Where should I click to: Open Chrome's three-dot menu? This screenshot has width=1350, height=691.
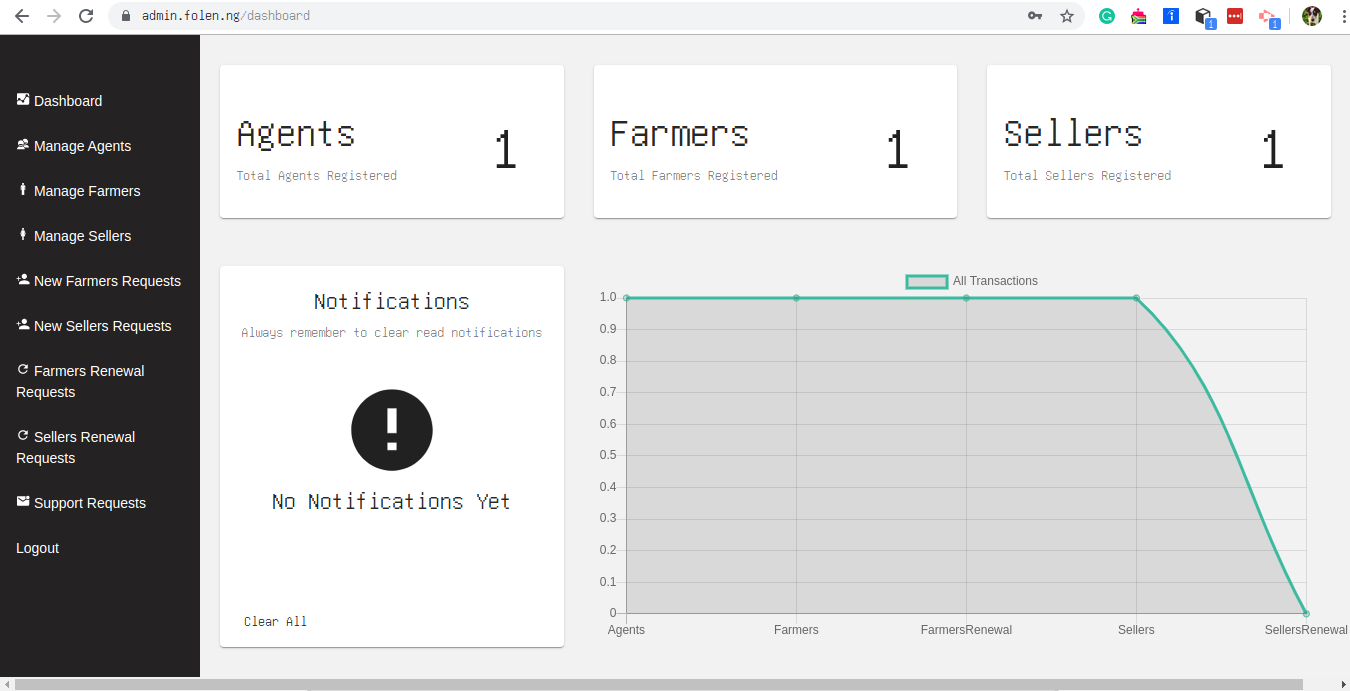[x=1337, y=16]
